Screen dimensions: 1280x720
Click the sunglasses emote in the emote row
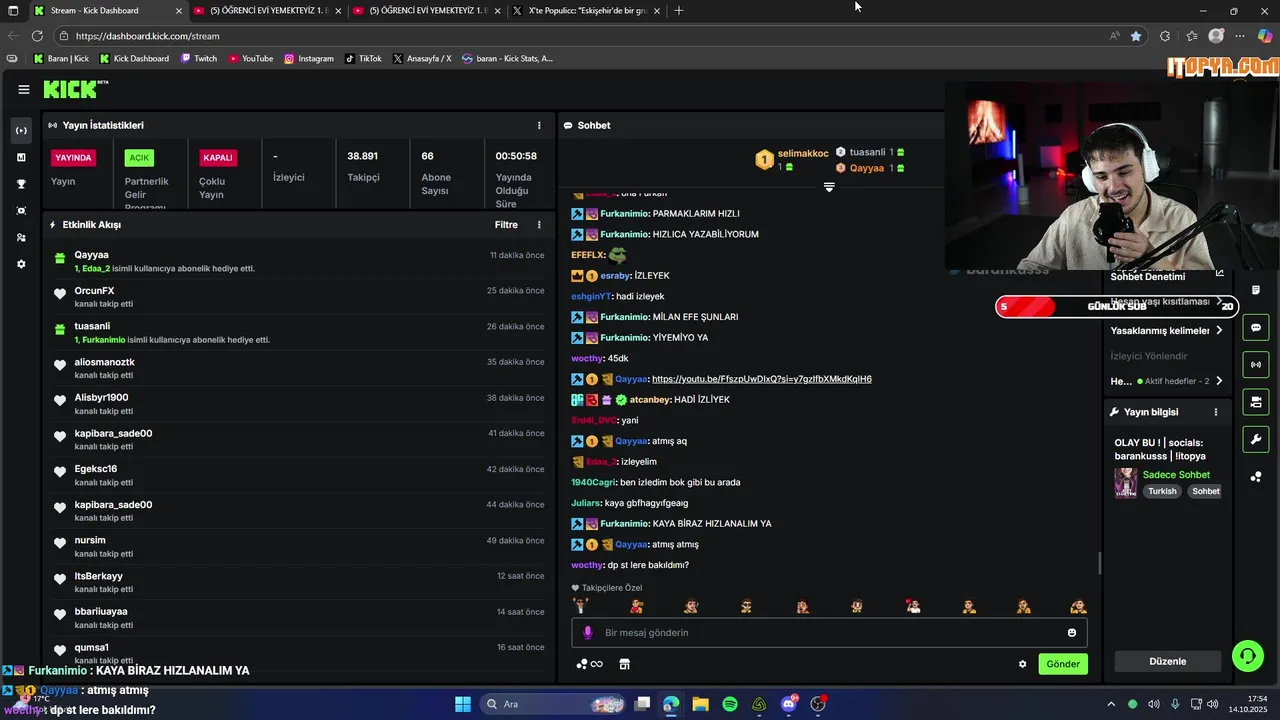point(746,606)
